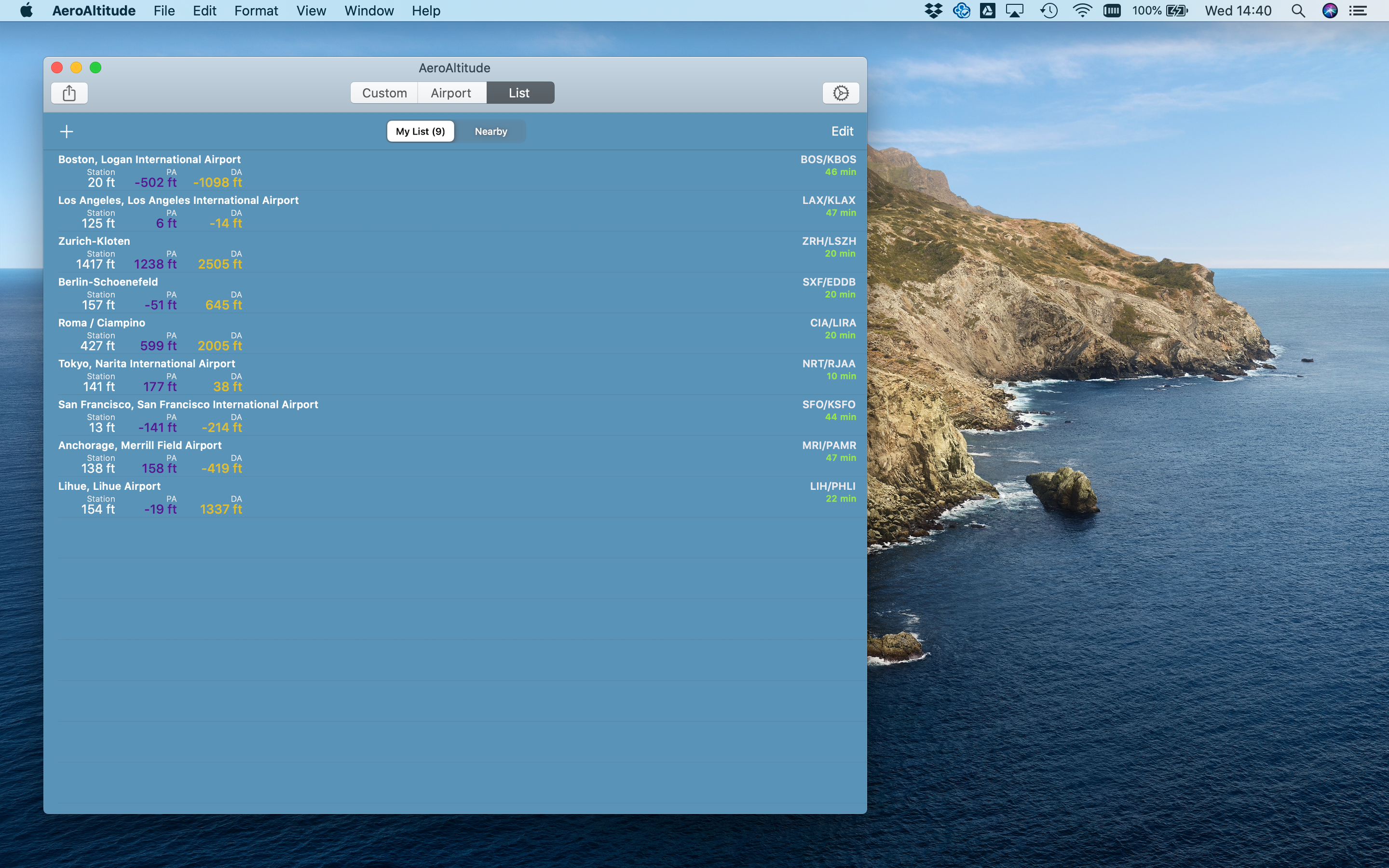Open the Format menu
Image resolution: width=1389 pixels, height=868 pixels.
click(256, 10)
